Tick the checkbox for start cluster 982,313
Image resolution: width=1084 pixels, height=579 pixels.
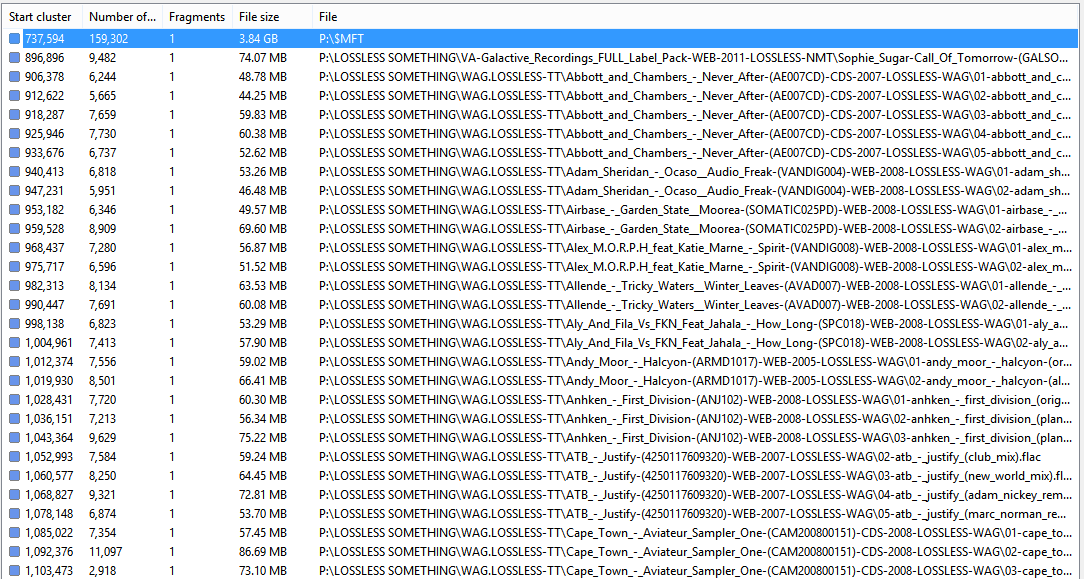pos(14,284)
